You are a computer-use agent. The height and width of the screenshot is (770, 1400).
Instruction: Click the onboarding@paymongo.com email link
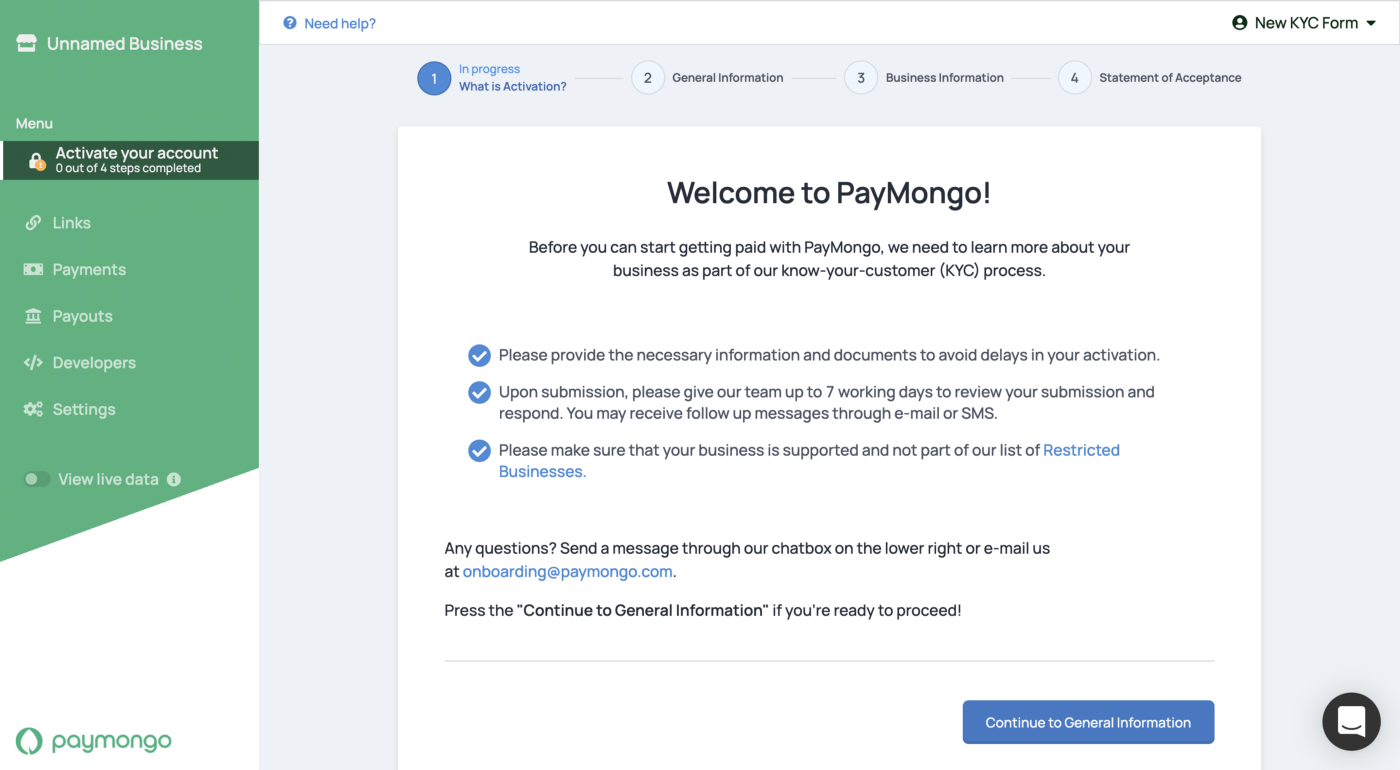567,571
